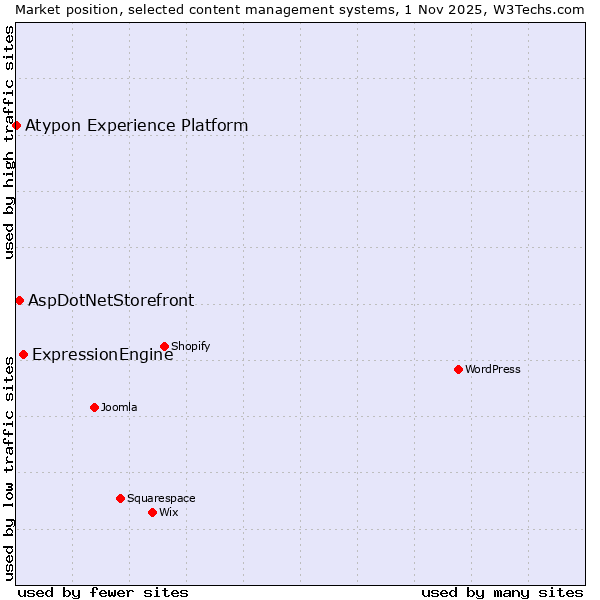Click the Shopify text label

click(x=190, y=347)
